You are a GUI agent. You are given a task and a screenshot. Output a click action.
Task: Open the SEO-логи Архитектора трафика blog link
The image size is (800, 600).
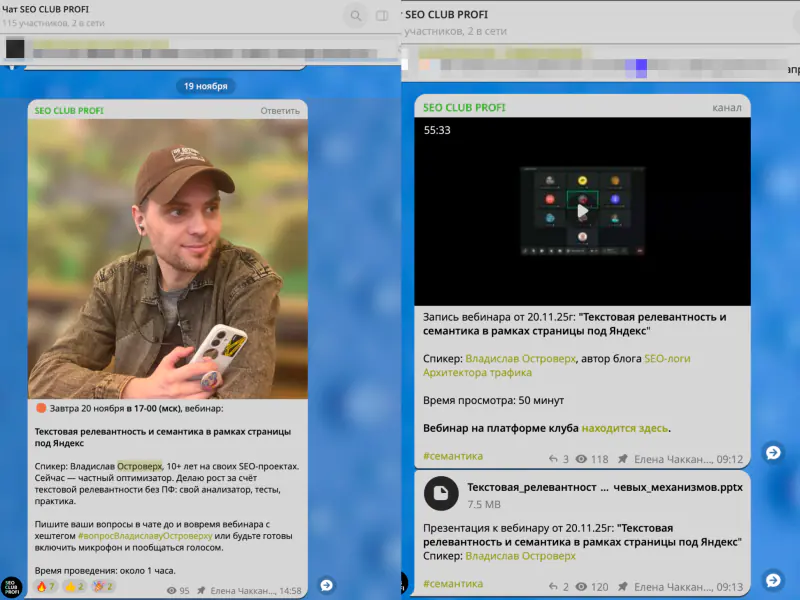click(557, 365)
